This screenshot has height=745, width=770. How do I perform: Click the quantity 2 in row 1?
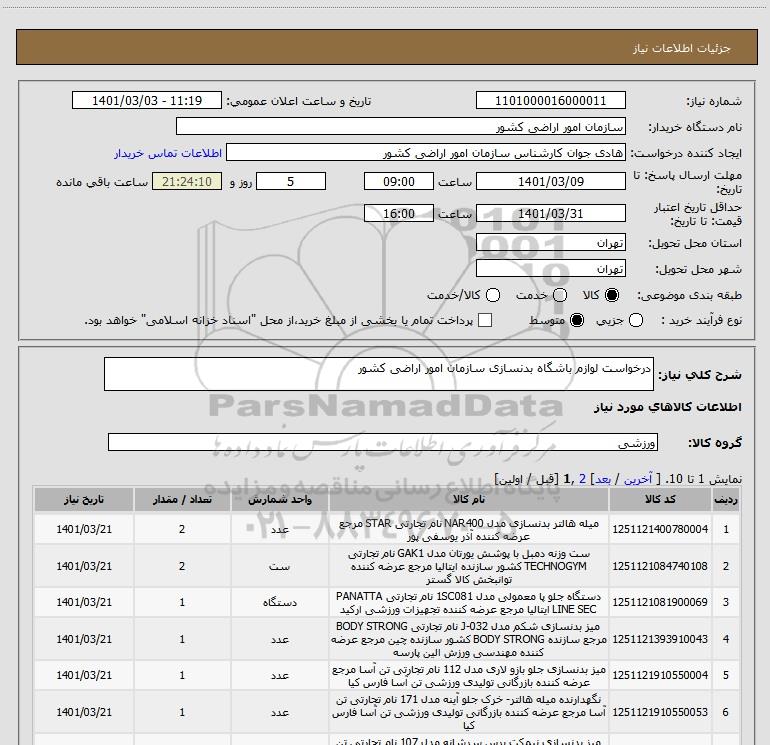point(182,529)
